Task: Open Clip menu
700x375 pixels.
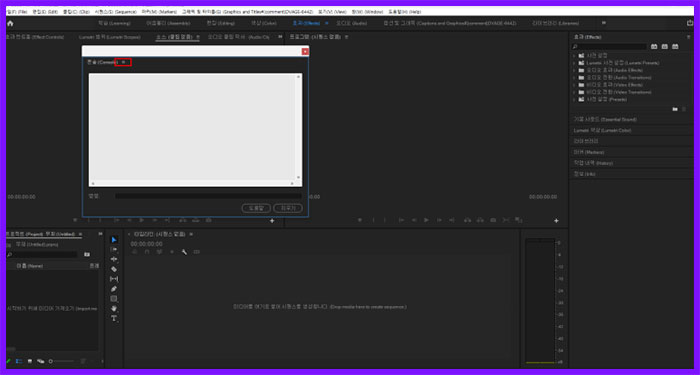Action: point(76,12)
